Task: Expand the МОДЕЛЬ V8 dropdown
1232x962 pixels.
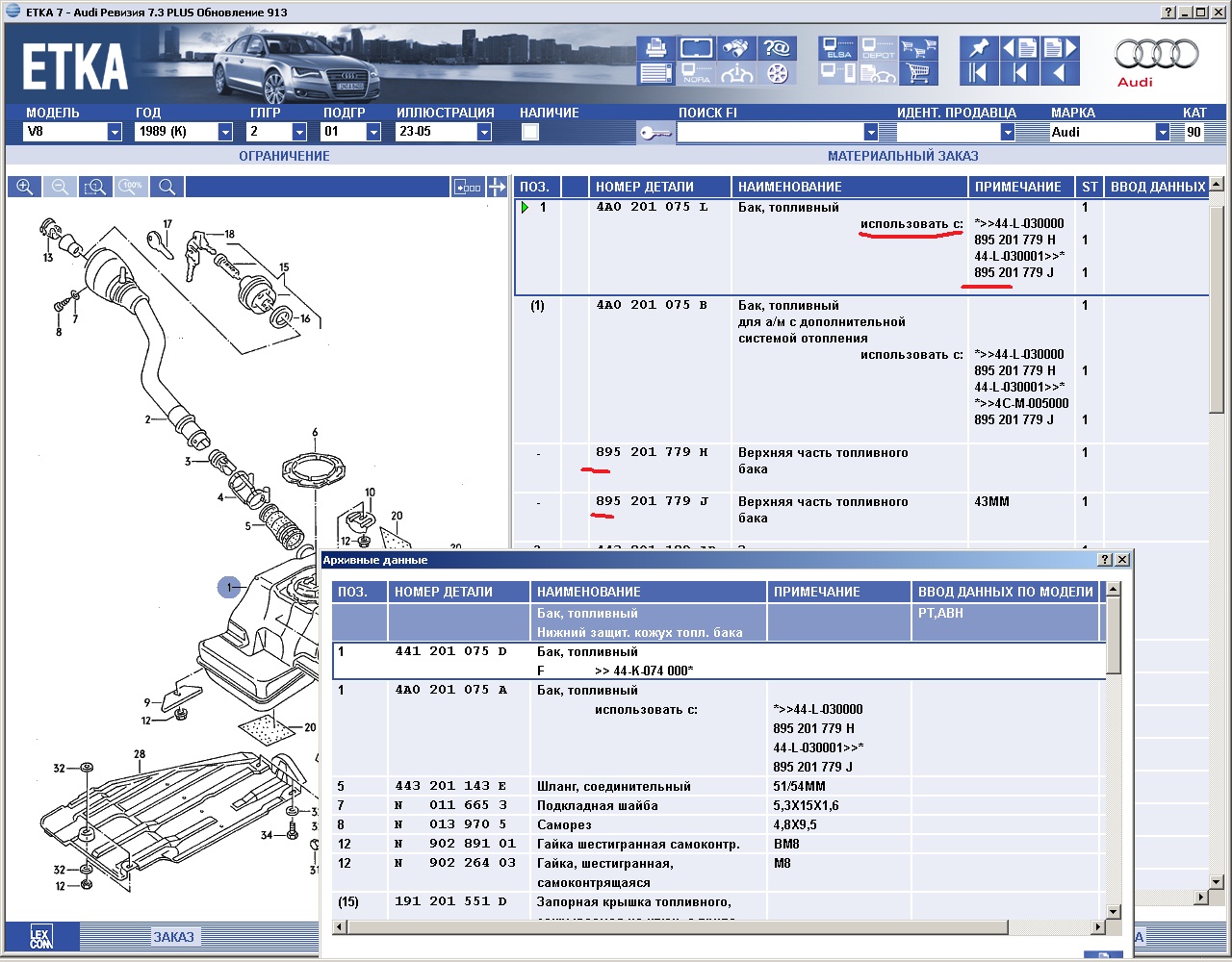Action: pyautogui.click(x=114, y=132)
